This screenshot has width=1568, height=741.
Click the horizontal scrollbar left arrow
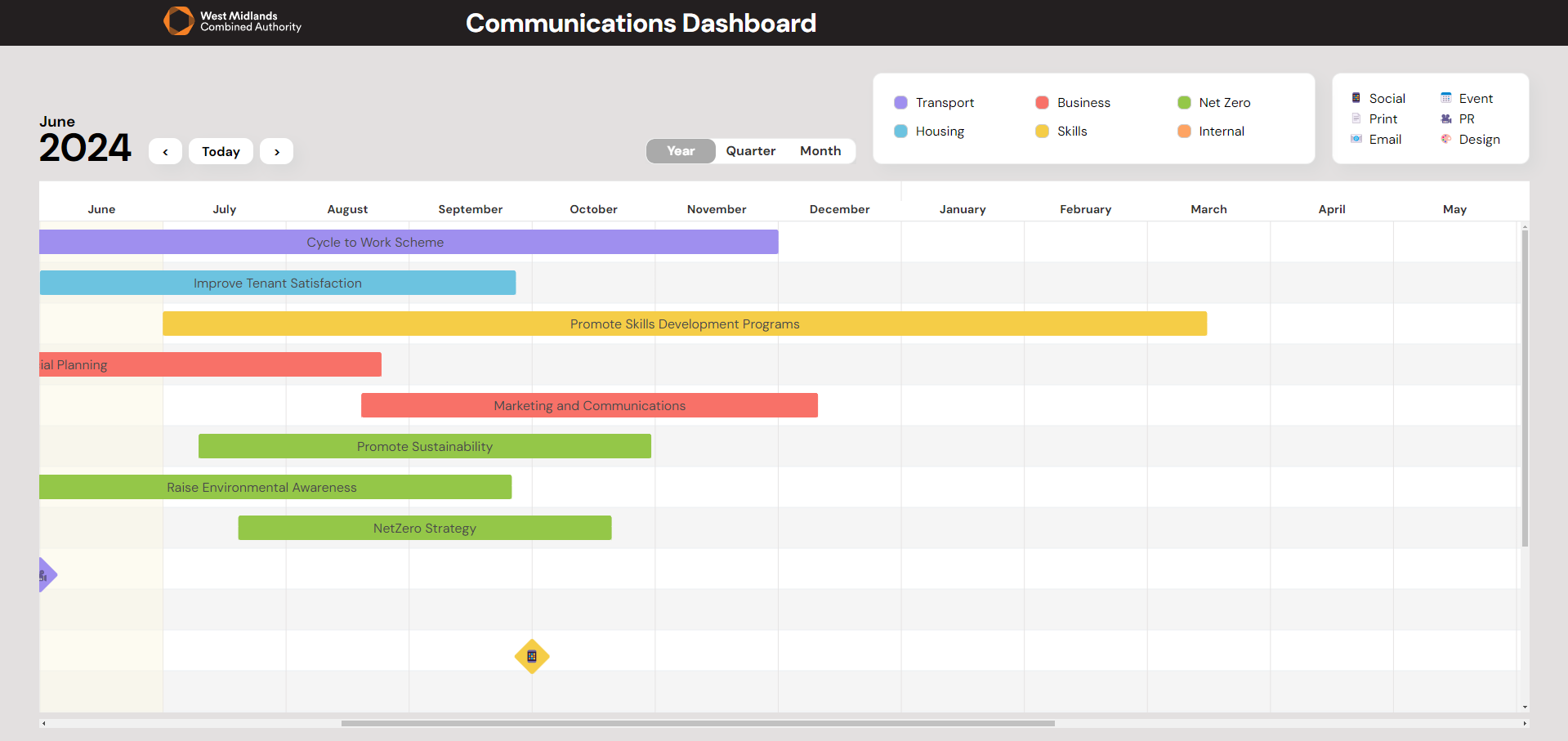tap(44, 723)
